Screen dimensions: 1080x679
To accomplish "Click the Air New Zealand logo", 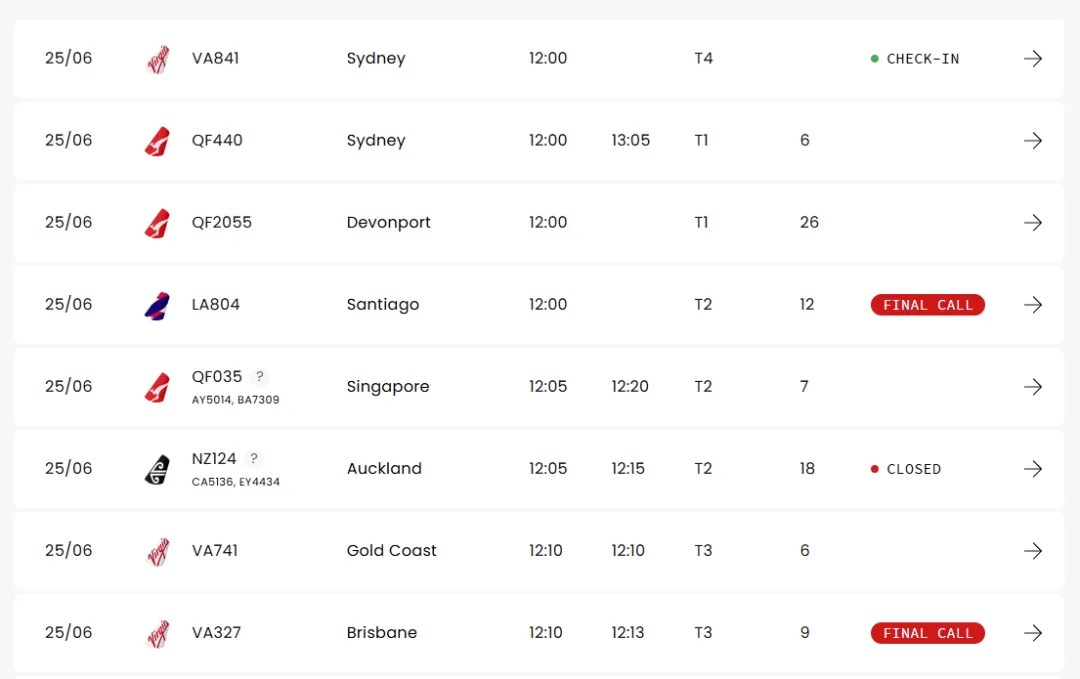I will pyautogui.click(x=157, y=470).
